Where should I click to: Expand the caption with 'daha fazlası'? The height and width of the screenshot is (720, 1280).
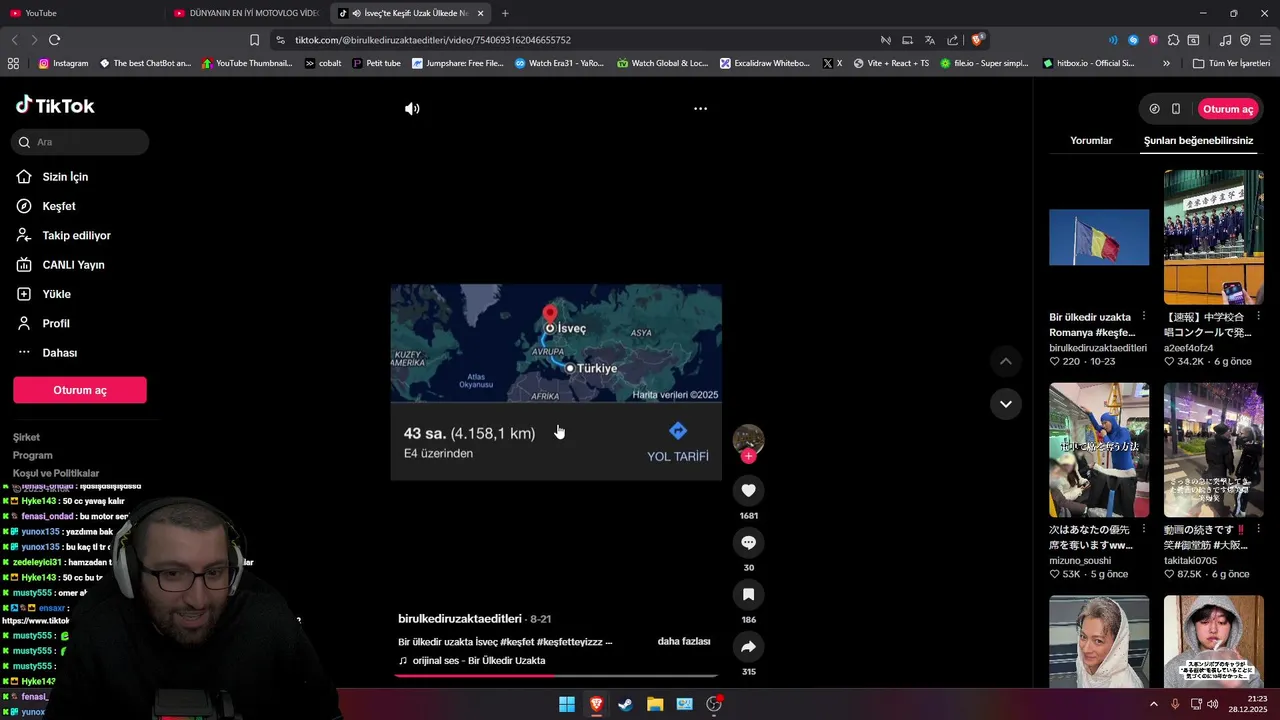[684, 641]
